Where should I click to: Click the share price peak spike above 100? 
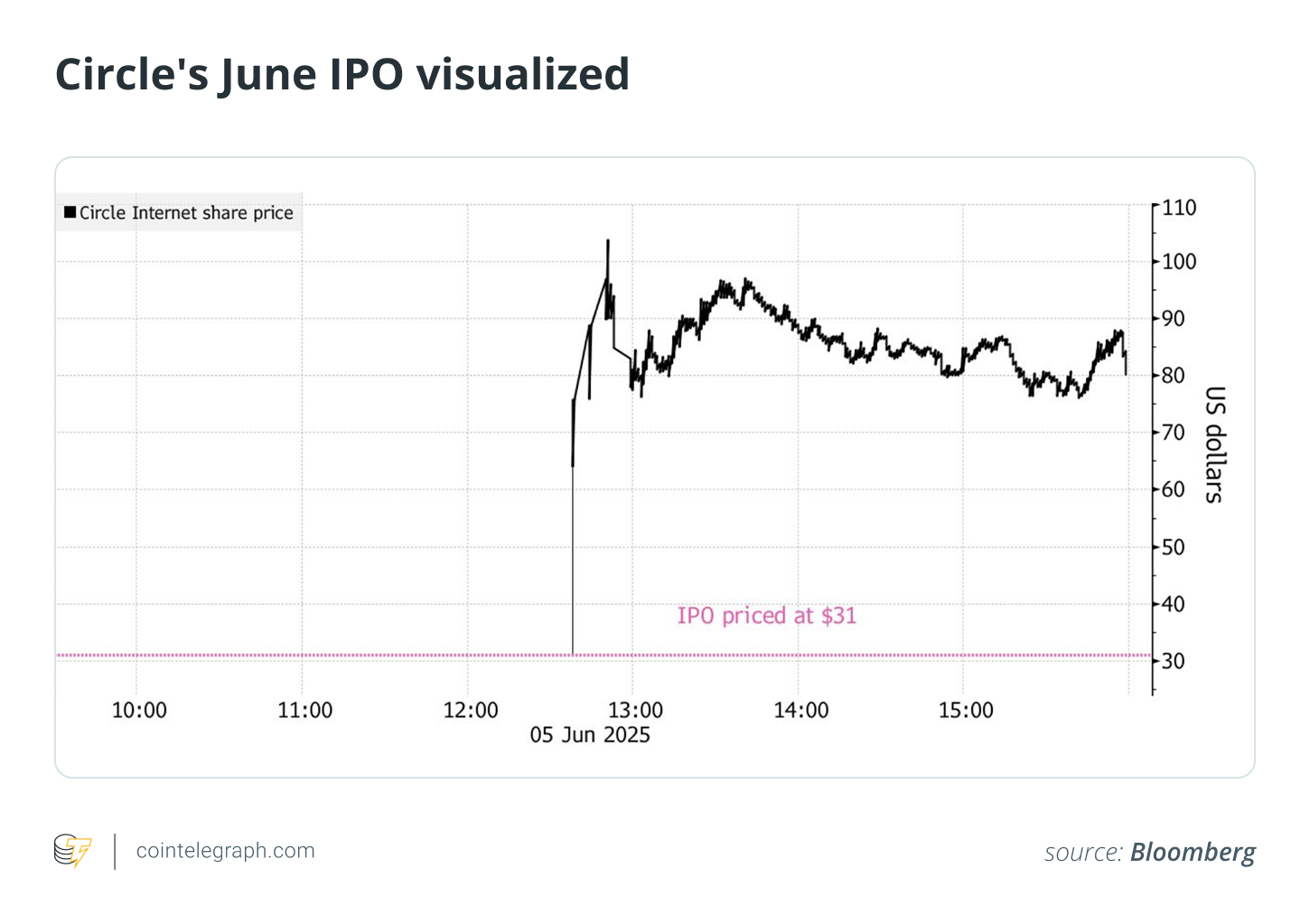[608, 242]
